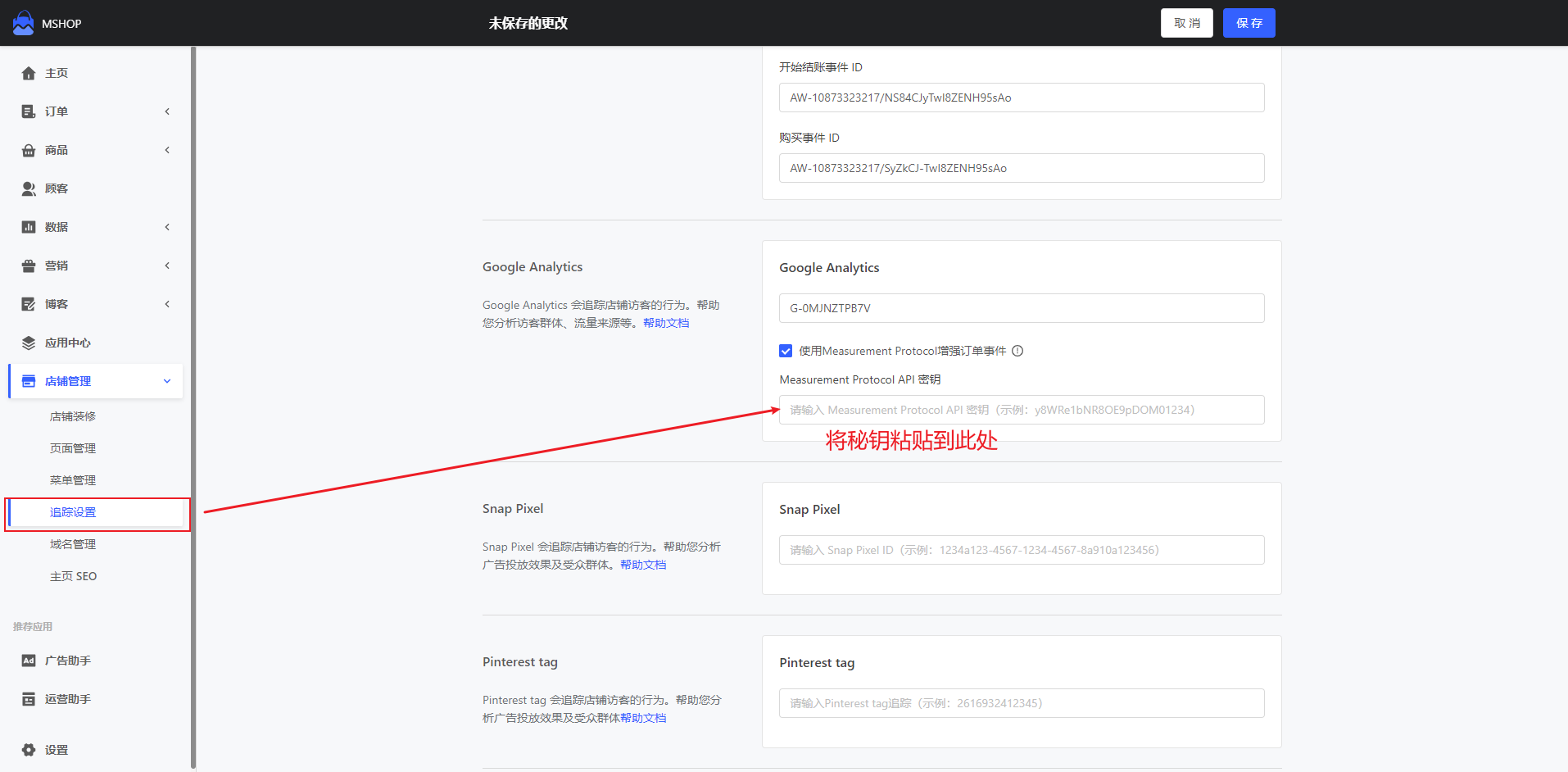Click the MSHOP logo icon
1568x772 pixels.
(23, 23)
